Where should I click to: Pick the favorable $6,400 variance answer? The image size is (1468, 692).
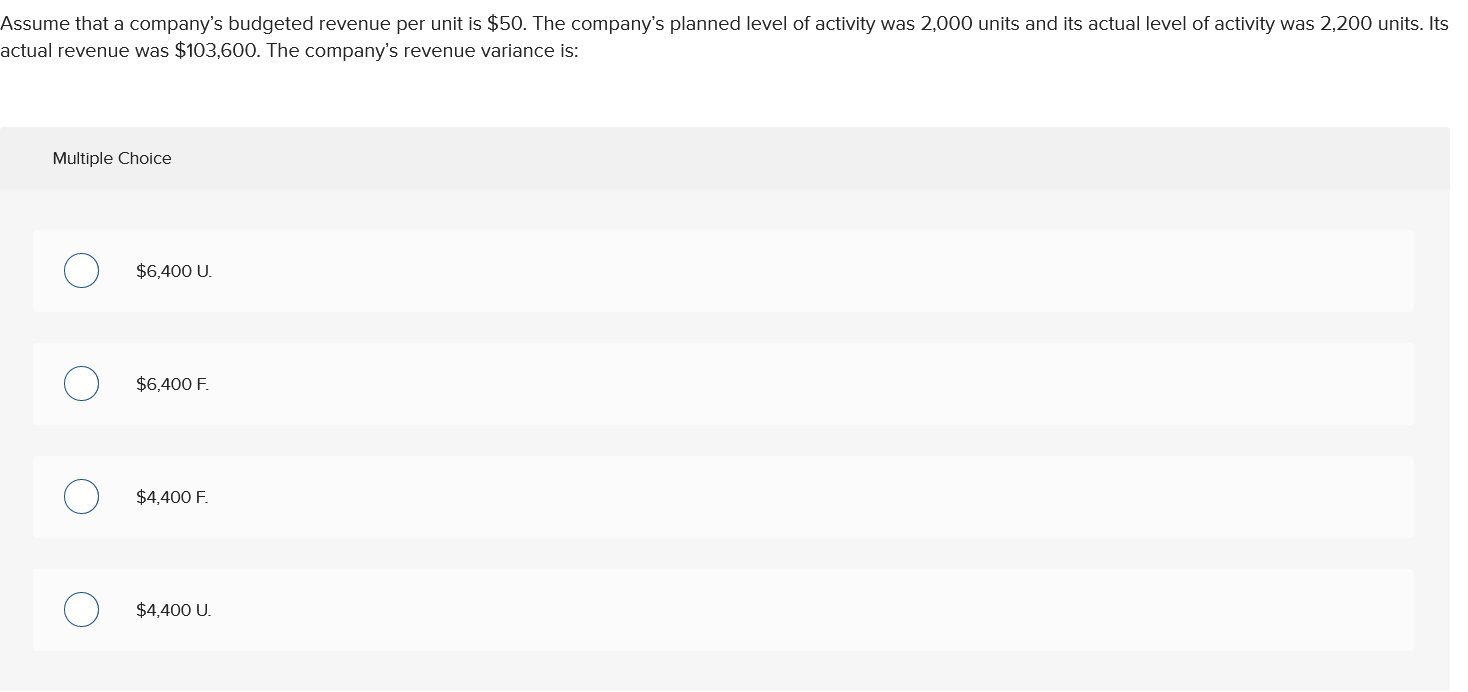[x=172, y=383]
